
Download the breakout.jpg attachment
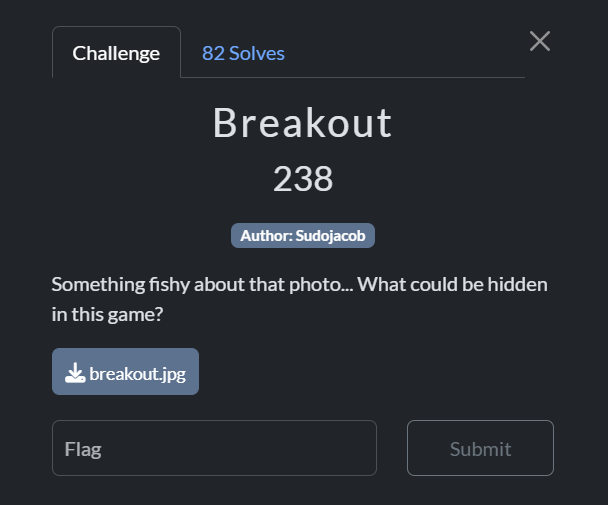(125, 372)
